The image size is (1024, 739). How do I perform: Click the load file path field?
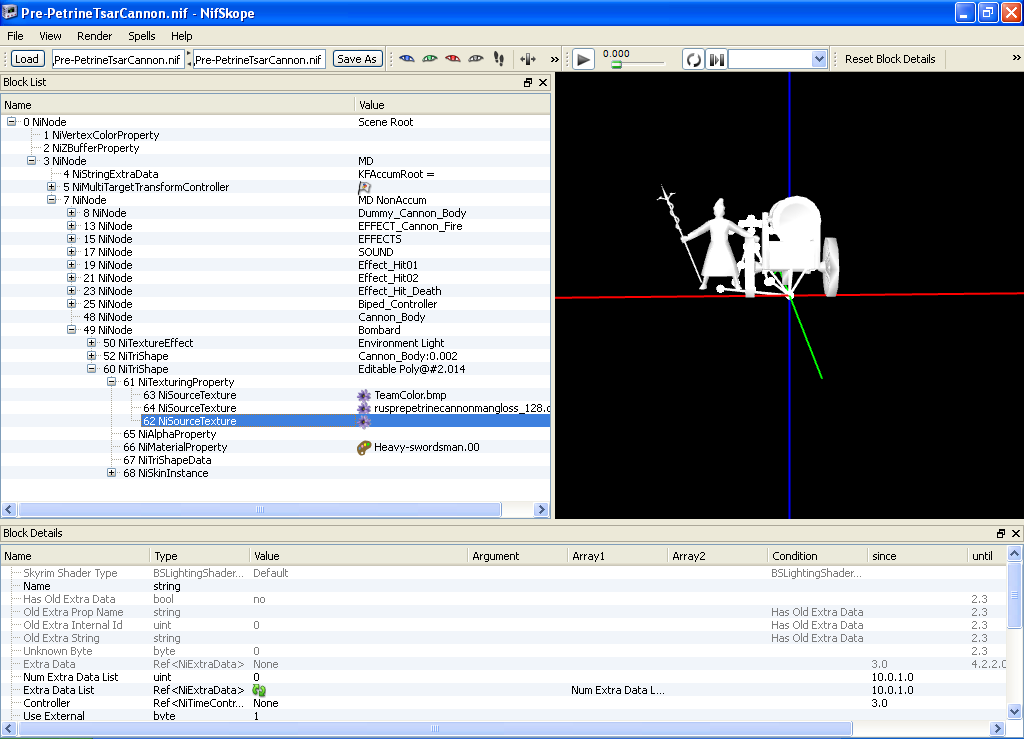tap(118, 59)
